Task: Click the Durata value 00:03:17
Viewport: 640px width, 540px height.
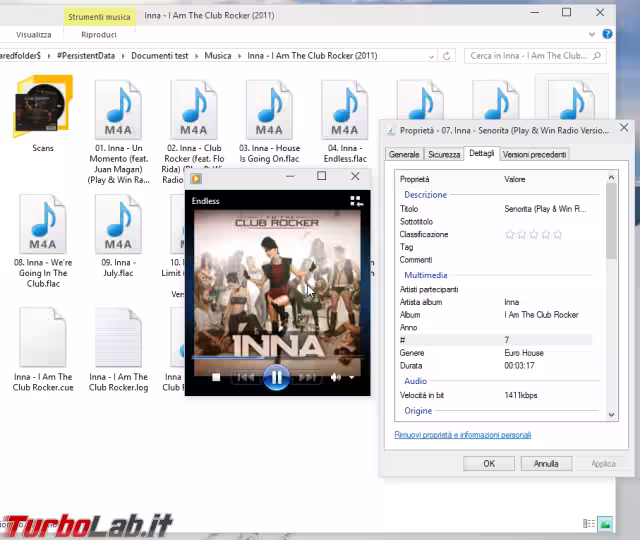Action: [519, 366]
